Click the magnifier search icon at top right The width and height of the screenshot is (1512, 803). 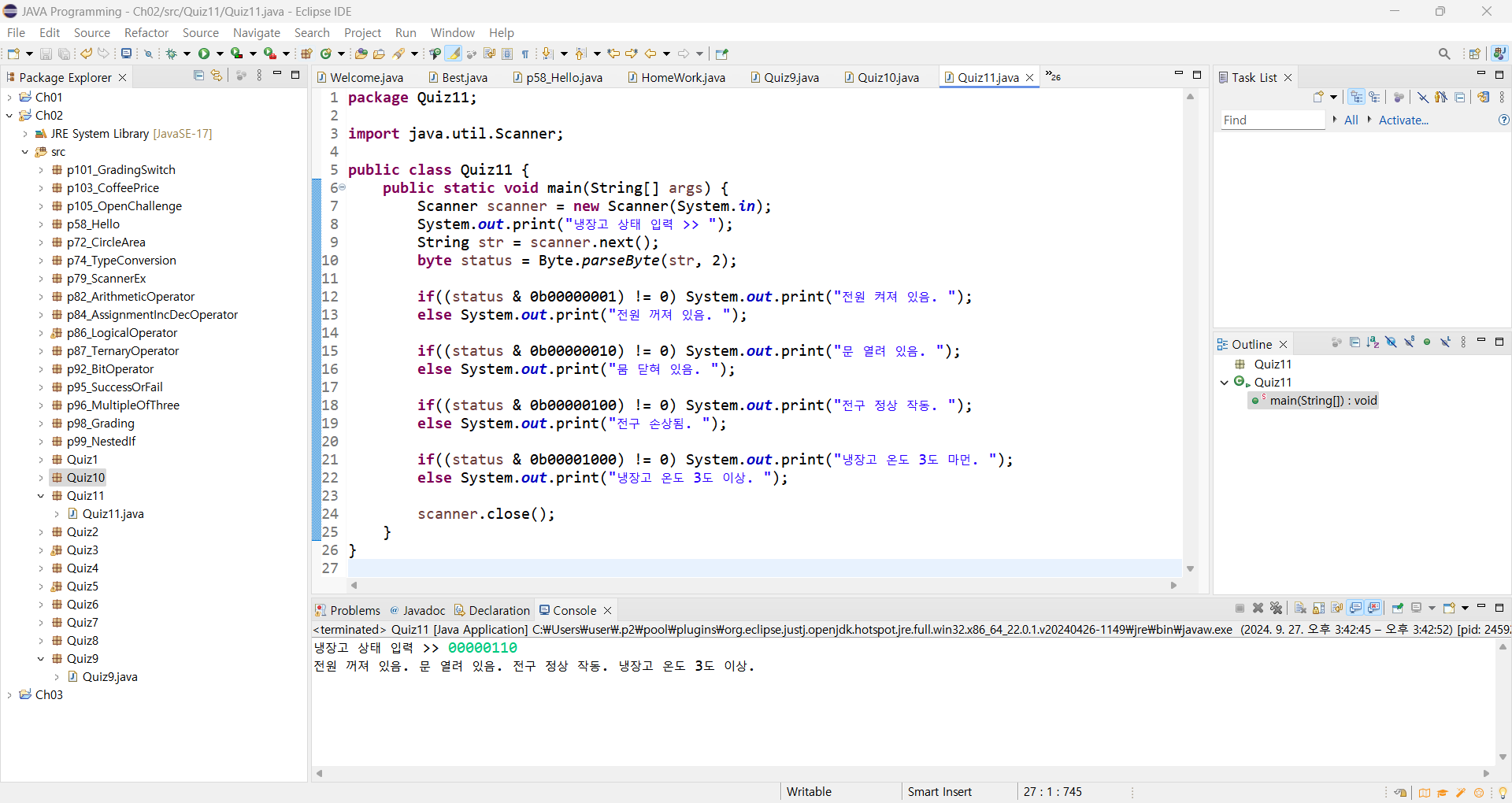pos(1444,54)
